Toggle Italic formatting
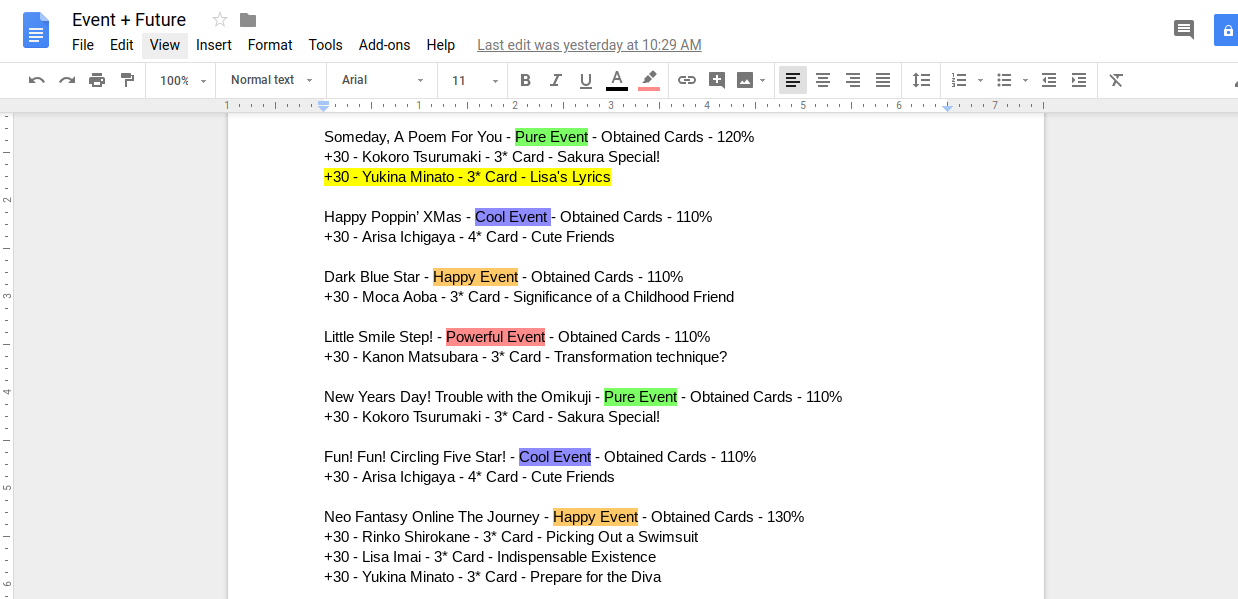1238x599 pixels. (556, 80)
